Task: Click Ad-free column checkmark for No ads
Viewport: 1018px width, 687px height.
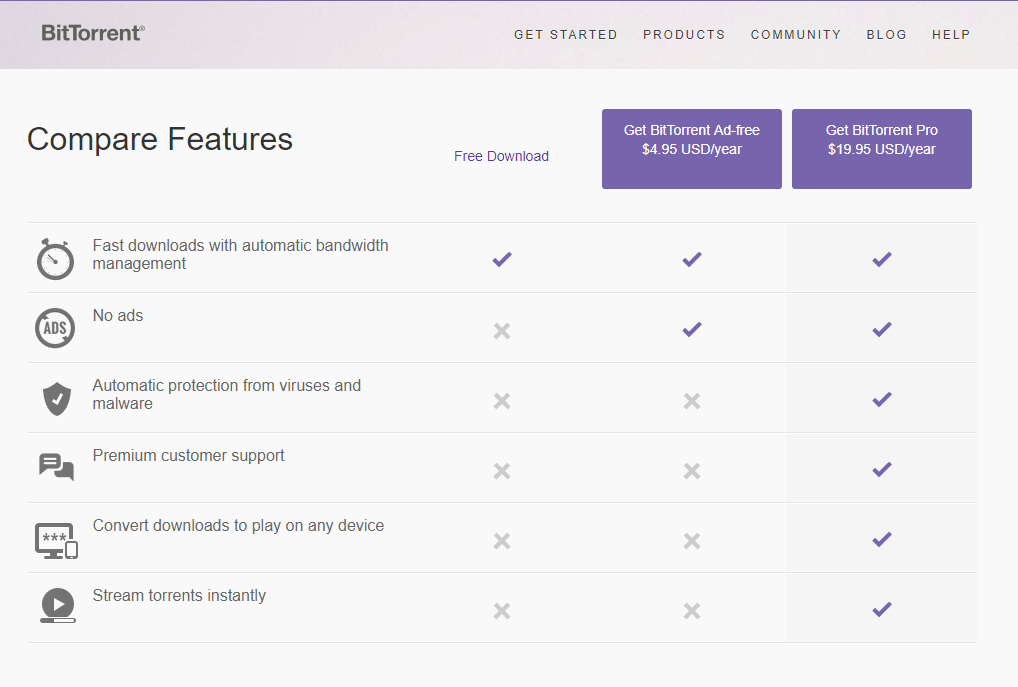Action: pyautogui.click(x=692, y=329)
